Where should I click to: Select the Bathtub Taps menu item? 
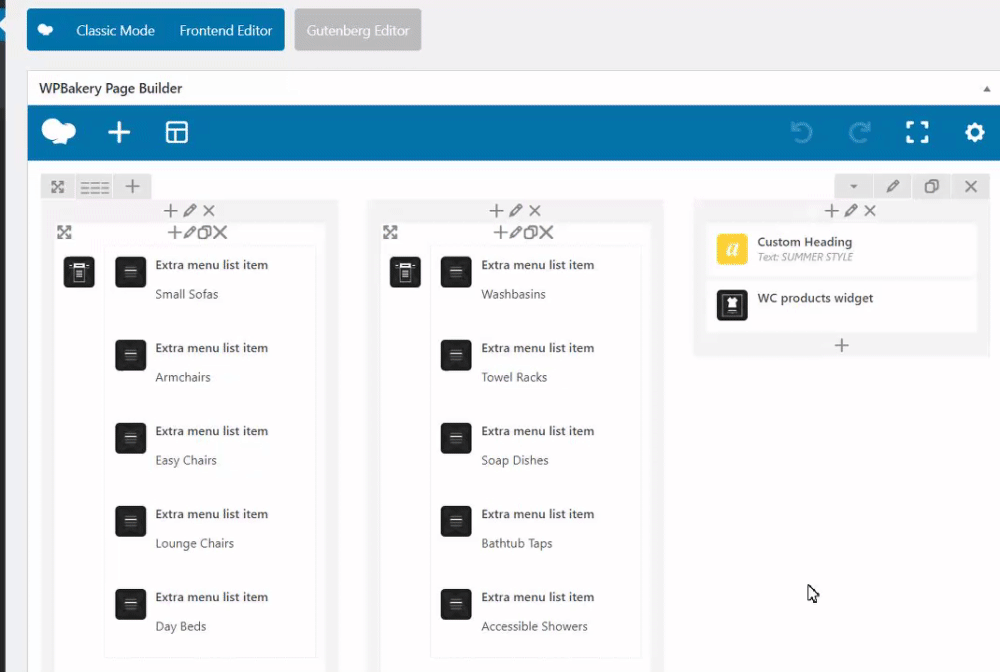(x=517, y=543)
